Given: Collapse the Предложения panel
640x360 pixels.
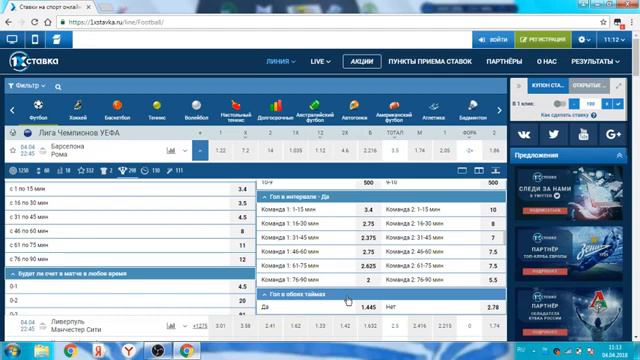Looking at the screenshot, I should (619, 156).
